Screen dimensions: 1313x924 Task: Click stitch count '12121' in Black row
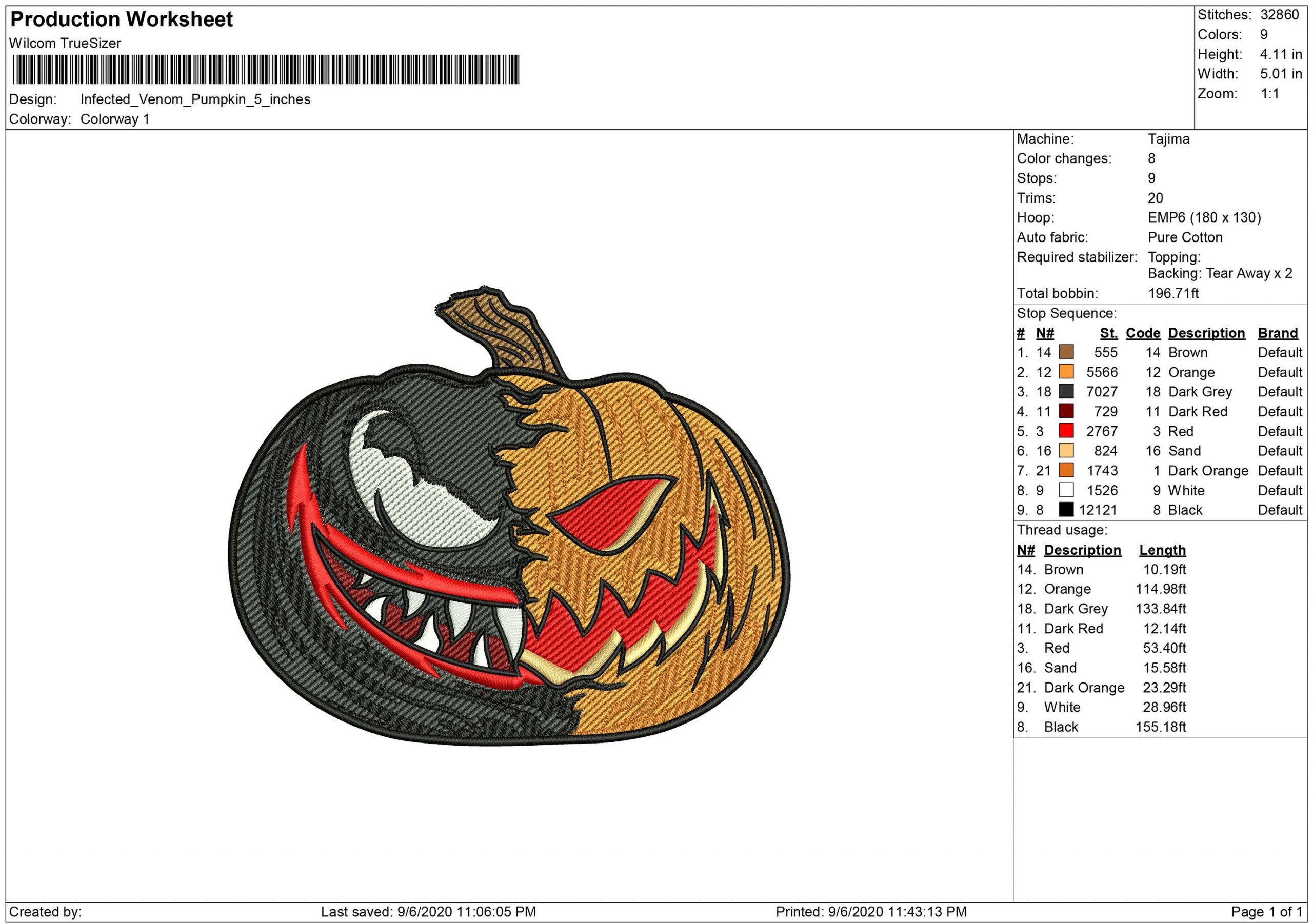coord(1098,510)
